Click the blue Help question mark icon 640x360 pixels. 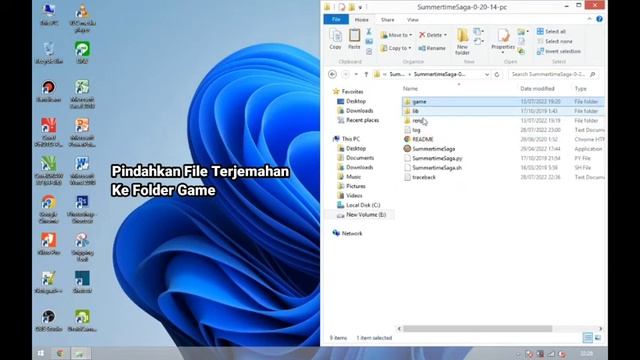[x=599, y=19]
